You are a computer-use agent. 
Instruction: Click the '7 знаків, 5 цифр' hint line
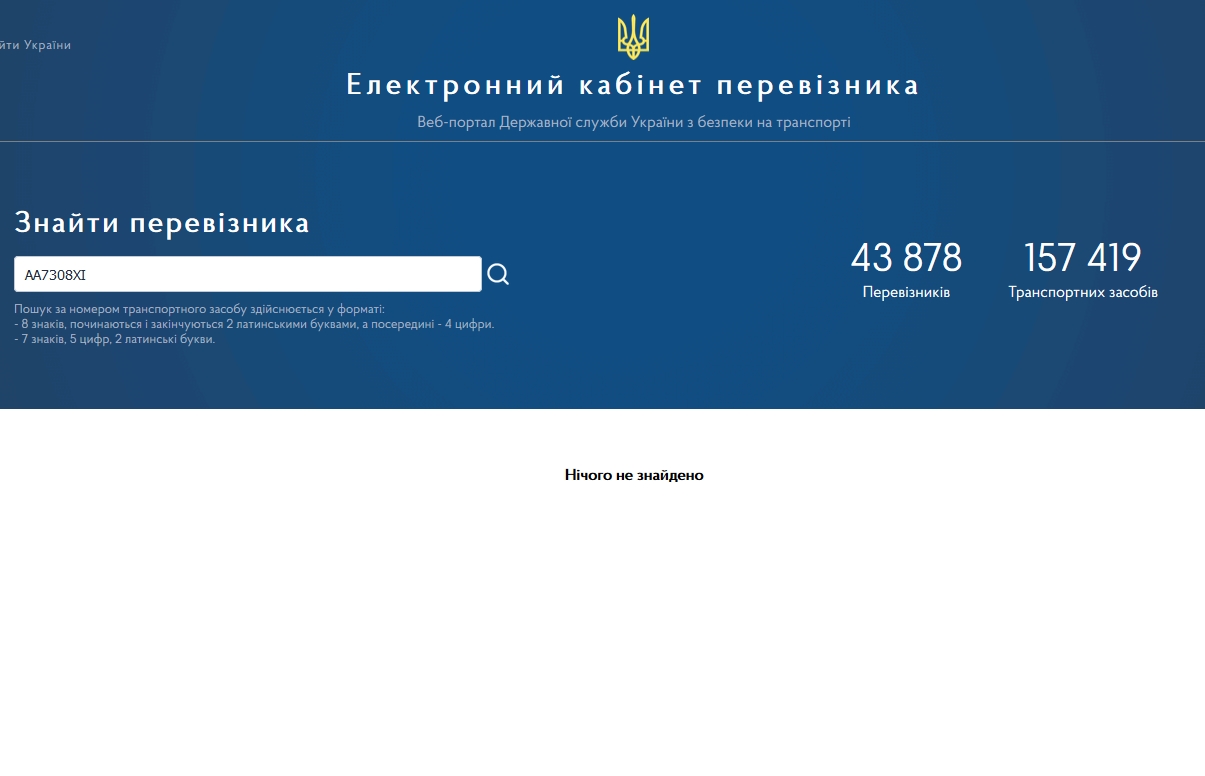[x=115, y=339]
